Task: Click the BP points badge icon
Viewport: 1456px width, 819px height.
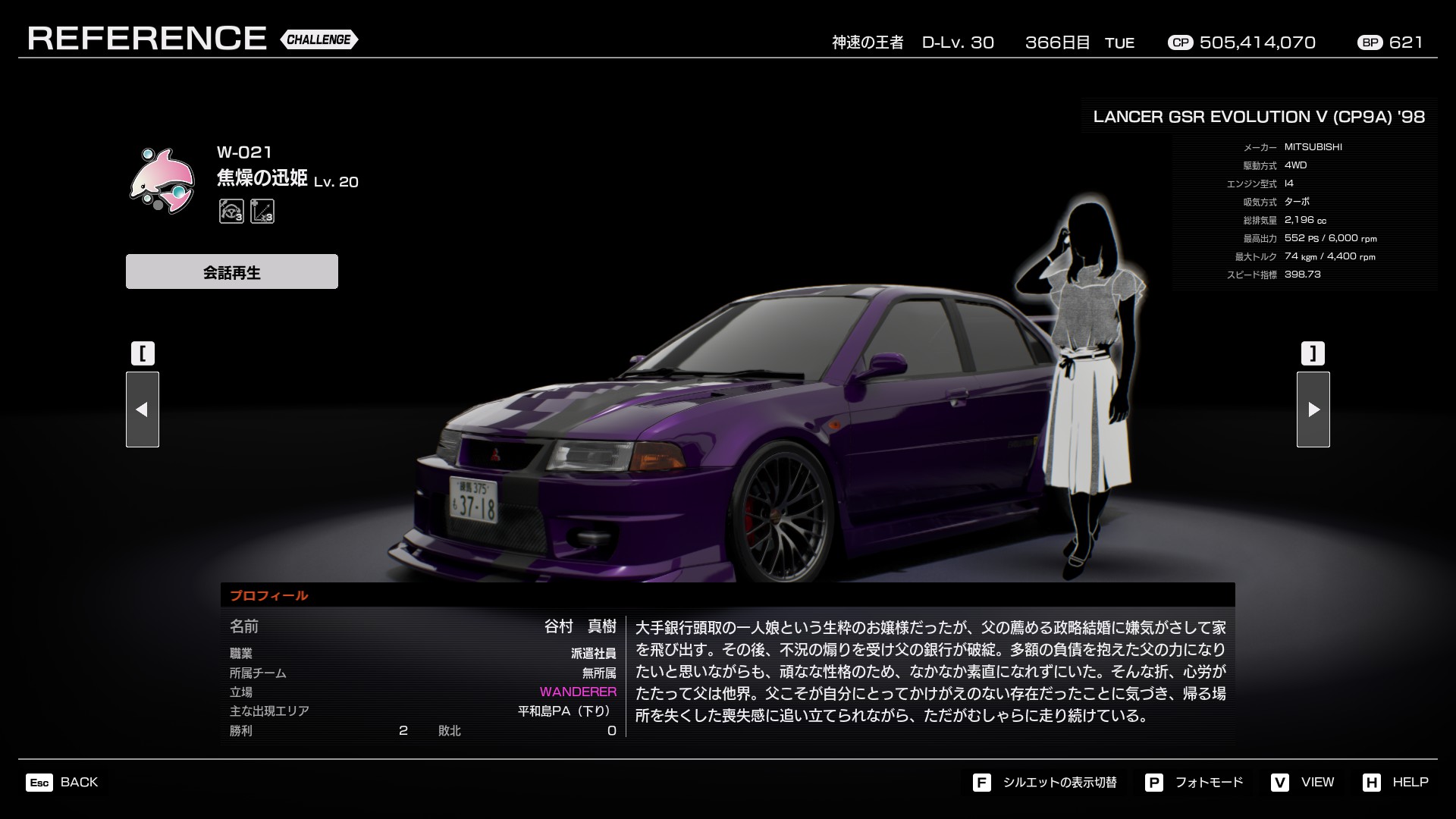Action: [x=1370, y=42]
